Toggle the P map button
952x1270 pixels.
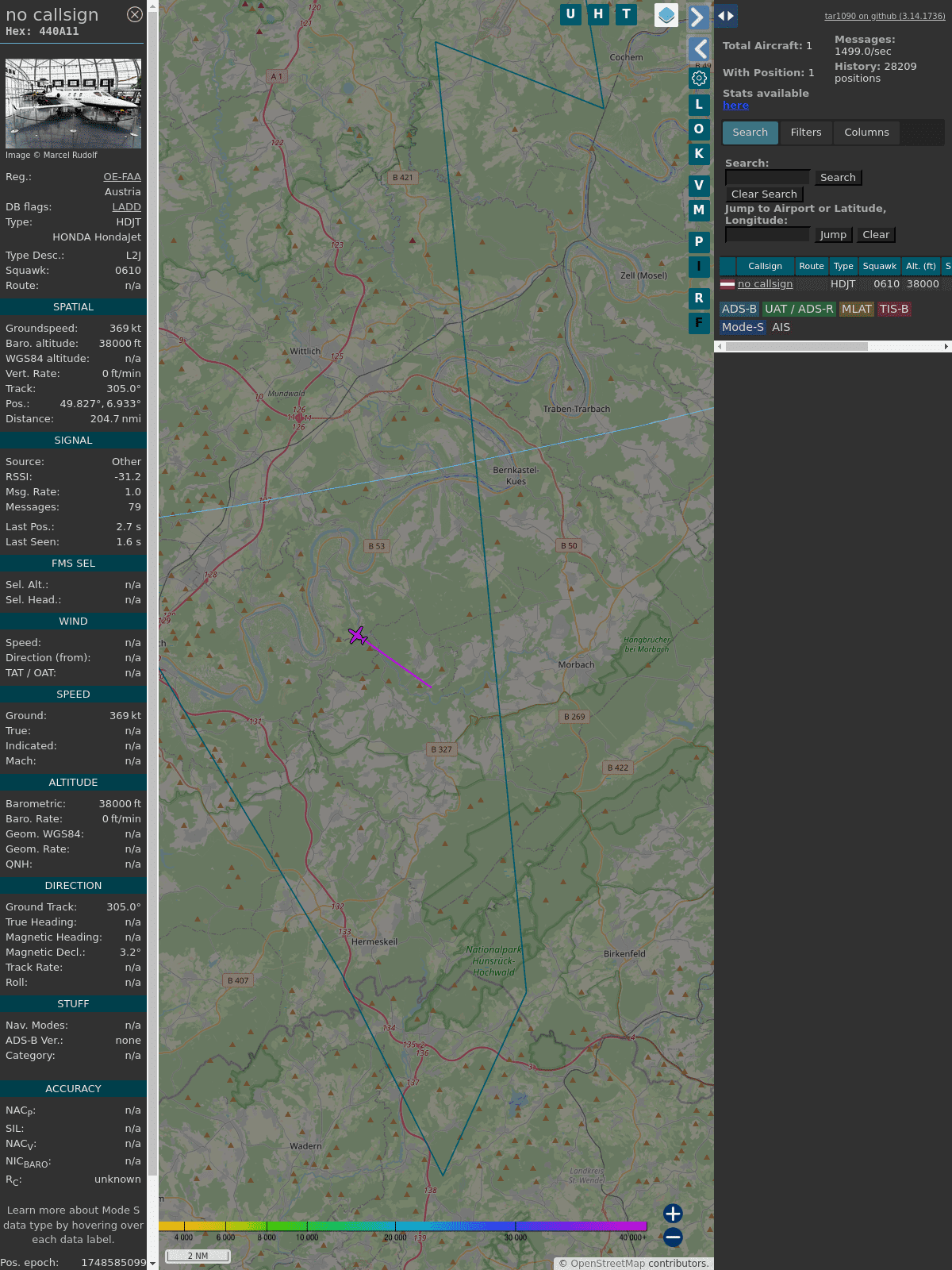pos(699,242)
